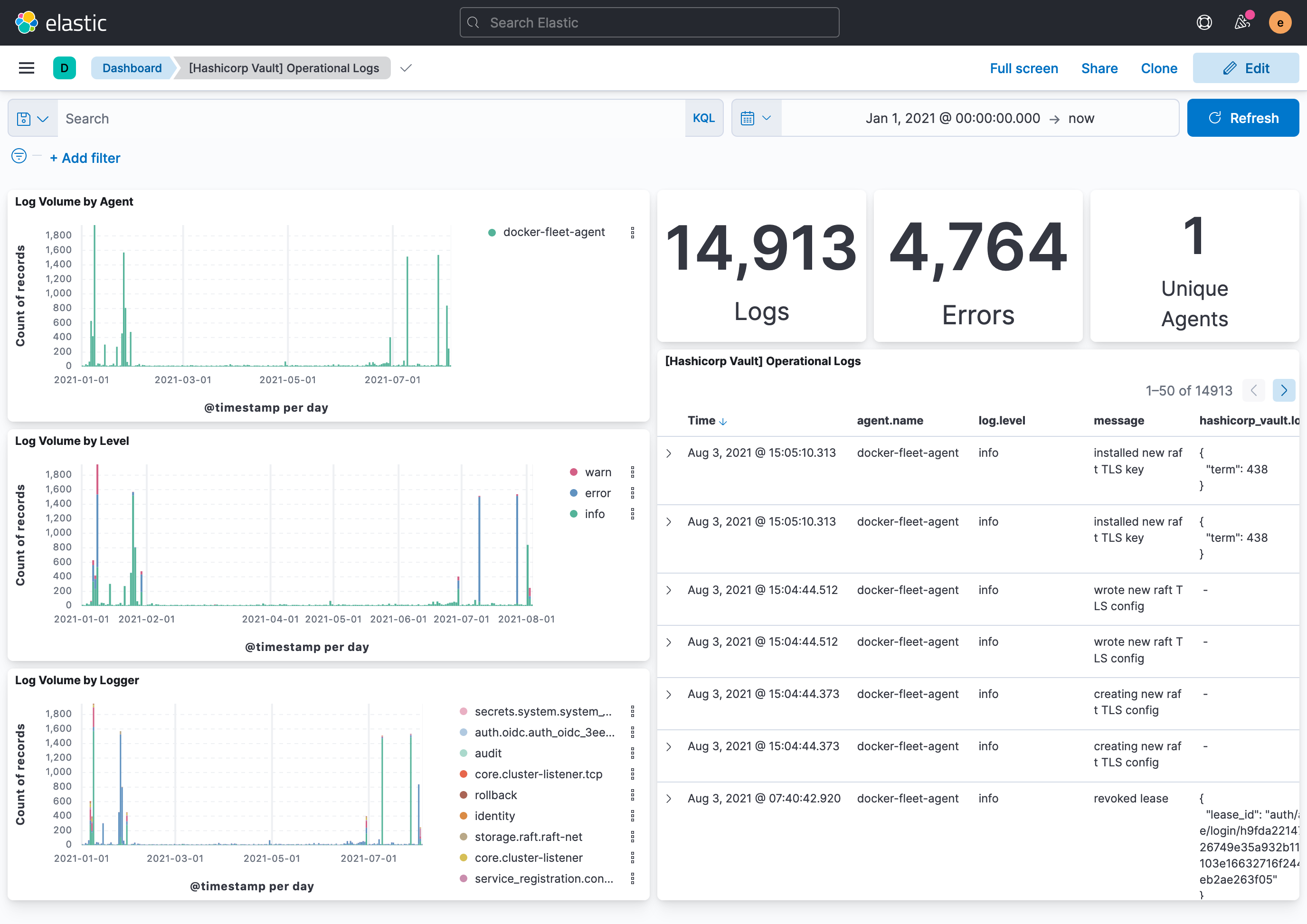Image resolution: width=1307 pixels, height=924 pixels.
Task: Open the main navigation hamburger menu
Action: click(26, 68)
